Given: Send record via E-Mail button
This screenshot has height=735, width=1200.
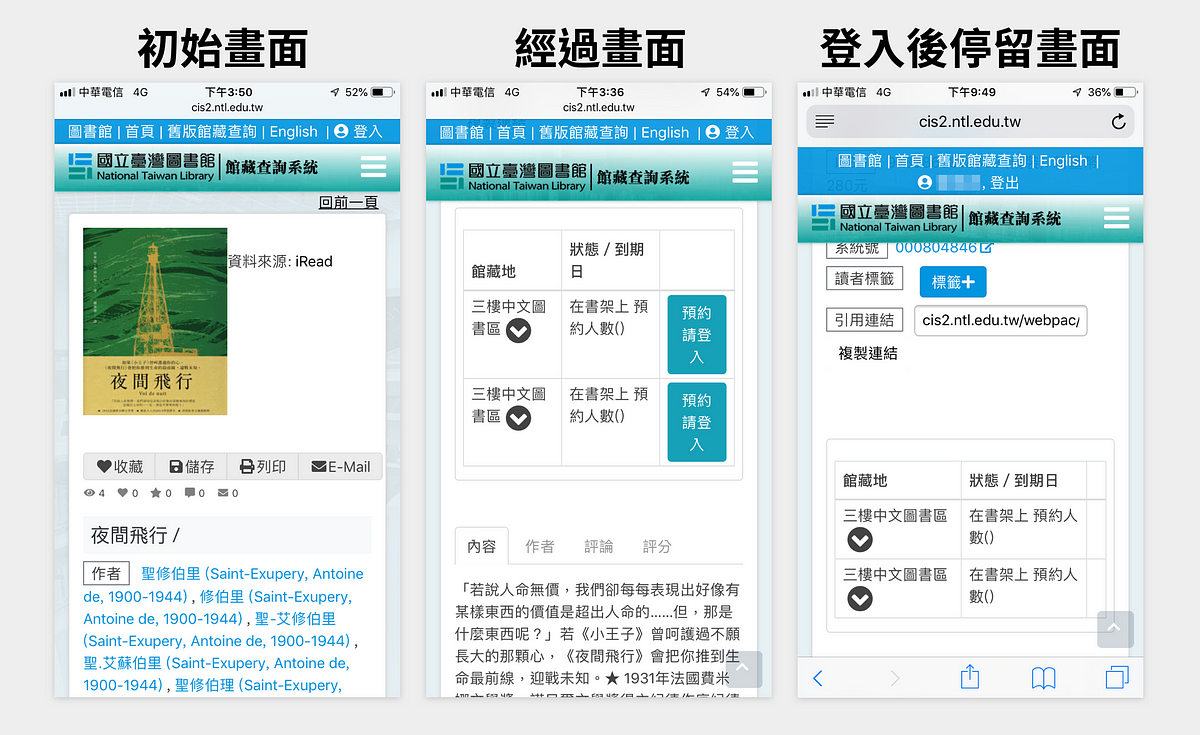Looking at the screenshot, I should click(x=340, y=466).
